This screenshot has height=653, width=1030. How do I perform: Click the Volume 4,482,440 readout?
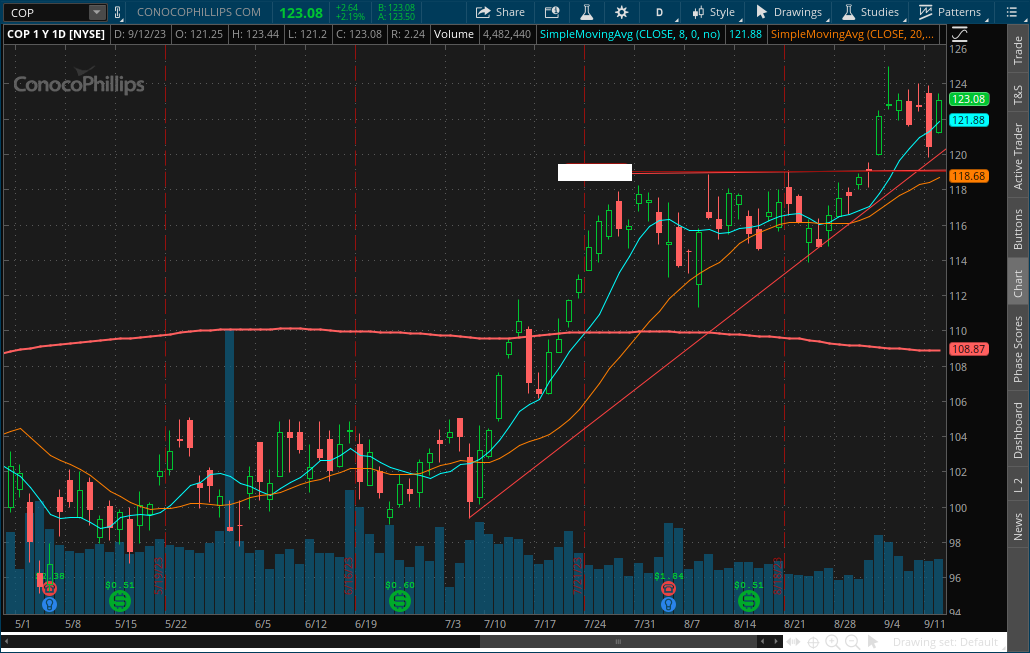point(482,34)
